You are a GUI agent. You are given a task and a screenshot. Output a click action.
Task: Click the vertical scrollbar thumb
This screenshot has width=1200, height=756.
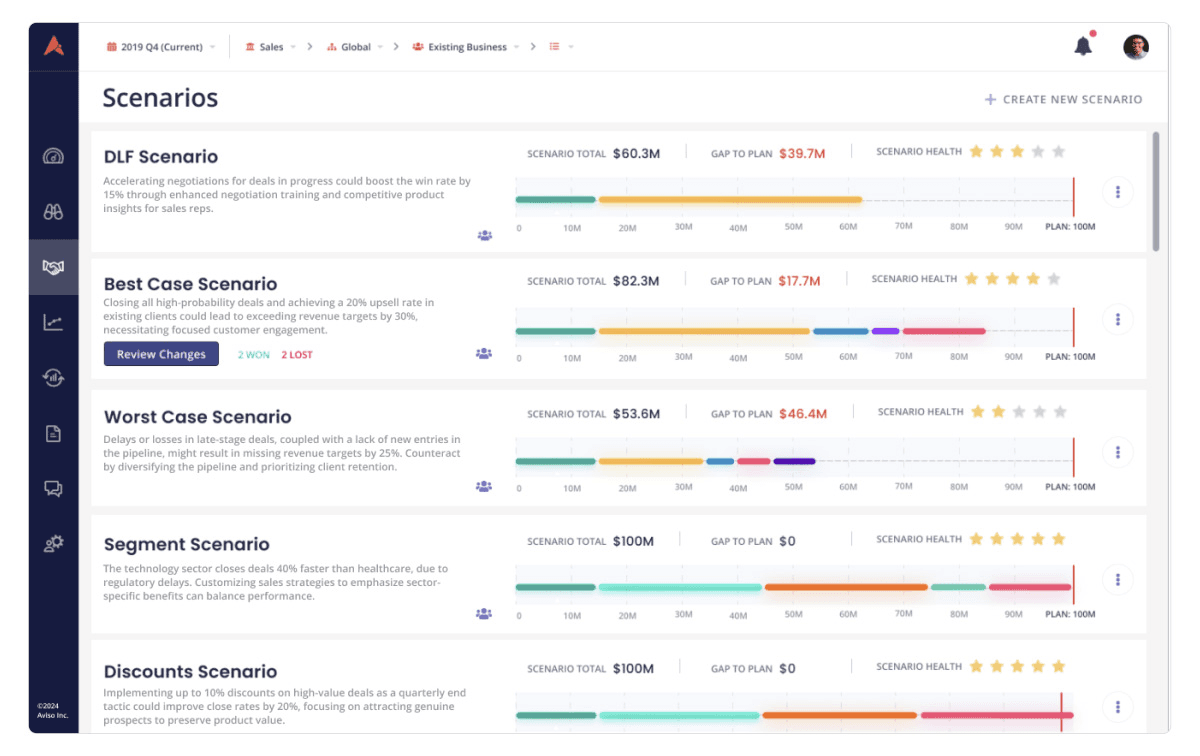pos(1157,191)
